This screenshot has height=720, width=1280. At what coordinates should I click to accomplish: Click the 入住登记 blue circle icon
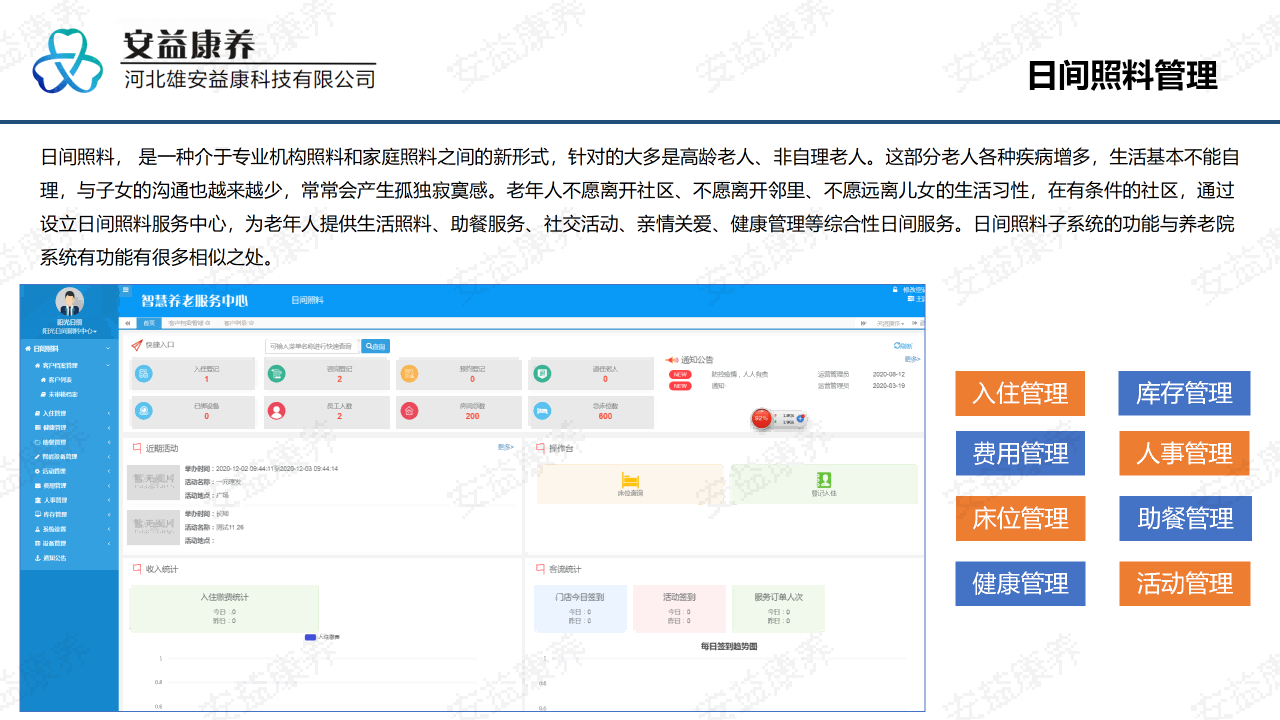pos(145,374)
